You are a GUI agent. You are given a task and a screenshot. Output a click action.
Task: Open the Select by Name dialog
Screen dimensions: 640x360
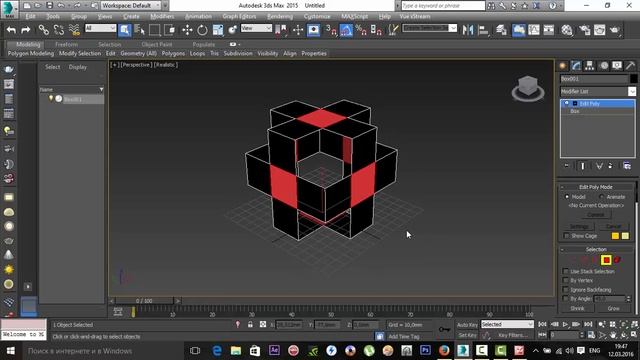[140, 30]
